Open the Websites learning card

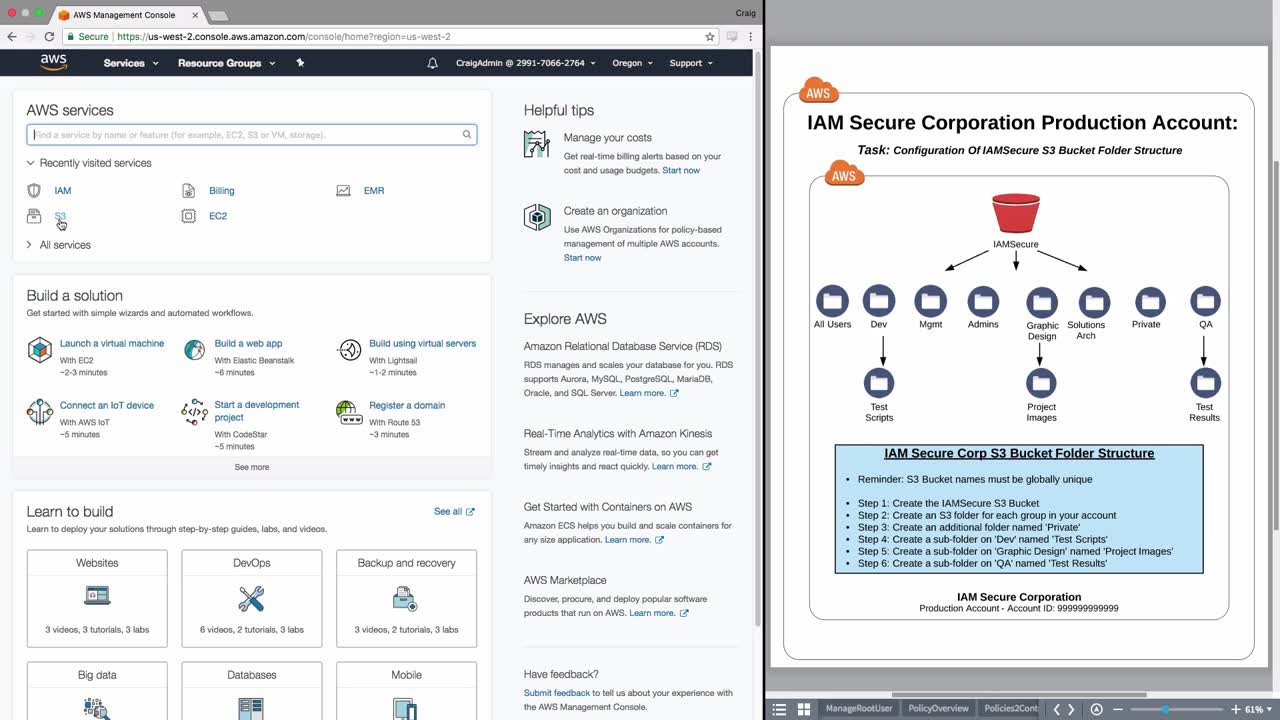point(97,597)
